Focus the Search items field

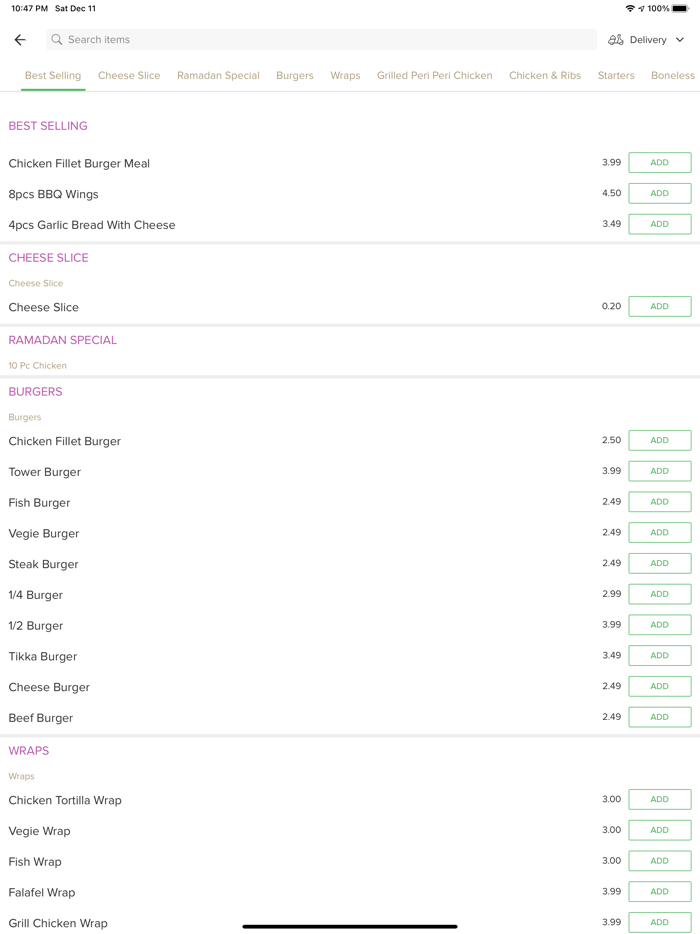pyautogui.click(x=320, y=40)
